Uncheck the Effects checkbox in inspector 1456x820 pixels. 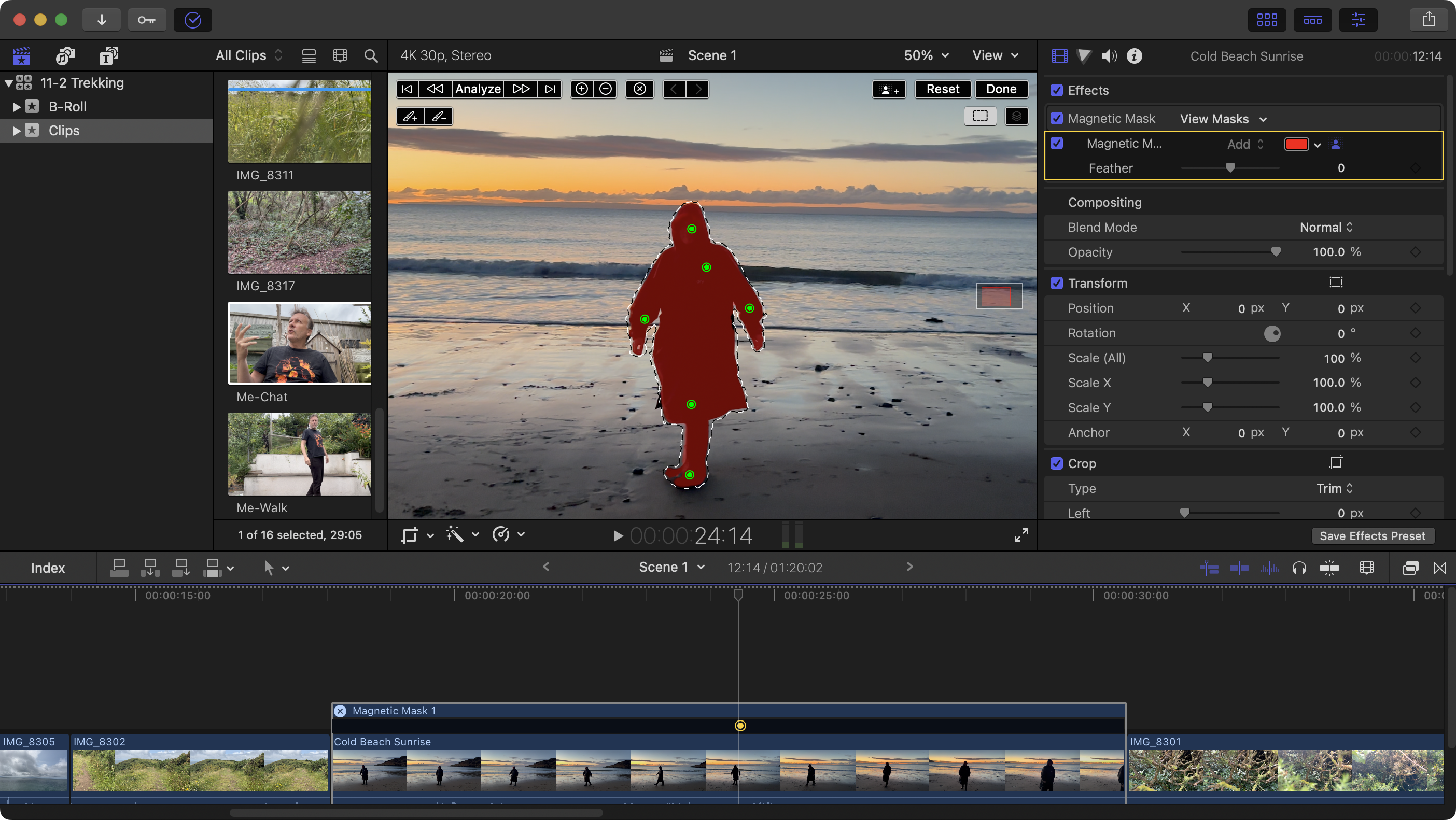point(1057,90)
